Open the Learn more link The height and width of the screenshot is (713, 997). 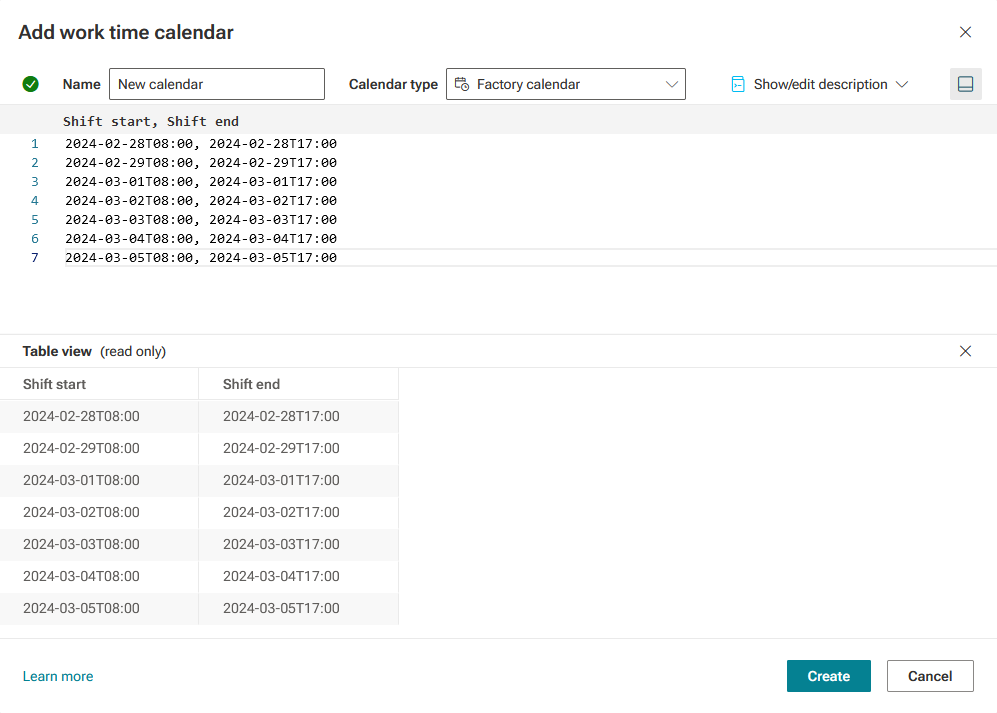[58, 676]
